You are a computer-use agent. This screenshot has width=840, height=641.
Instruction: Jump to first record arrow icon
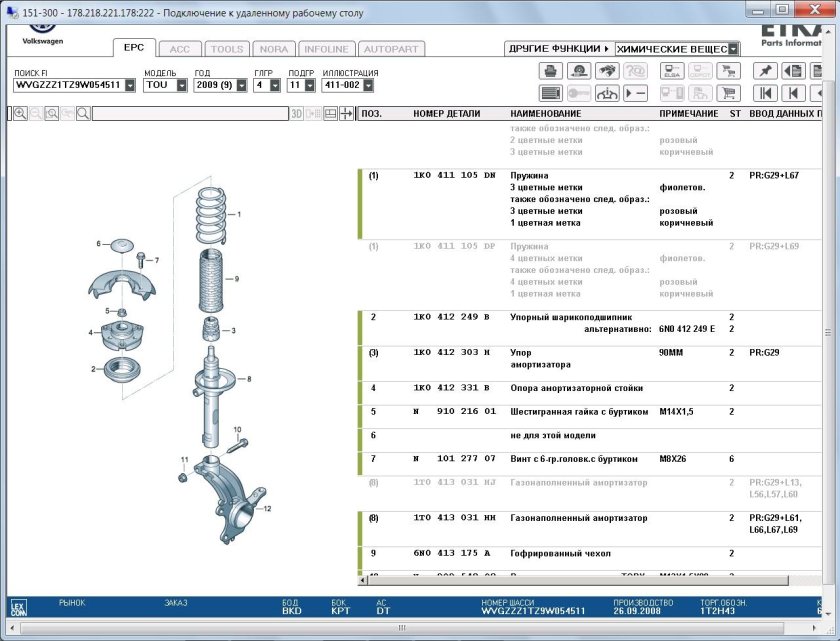(x=765, y=93)
